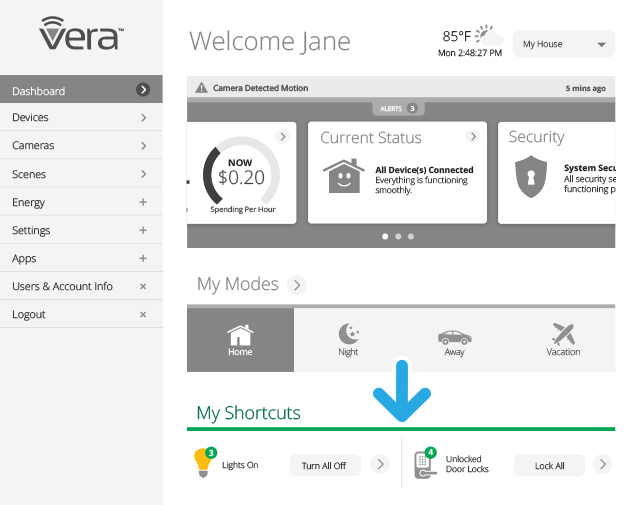Image resolution: width=640 pixels, height=505 pixels.
Task: Open the My House location dropdown
Action: point(563,44)
